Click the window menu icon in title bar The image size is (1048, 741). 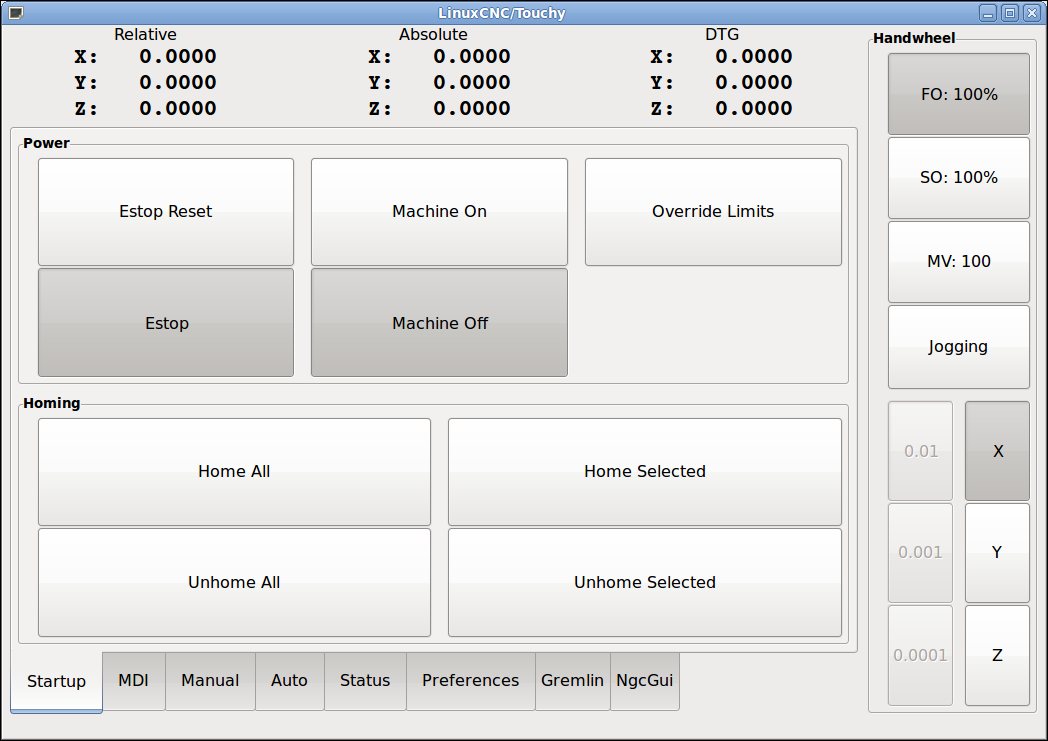point(15,13)
